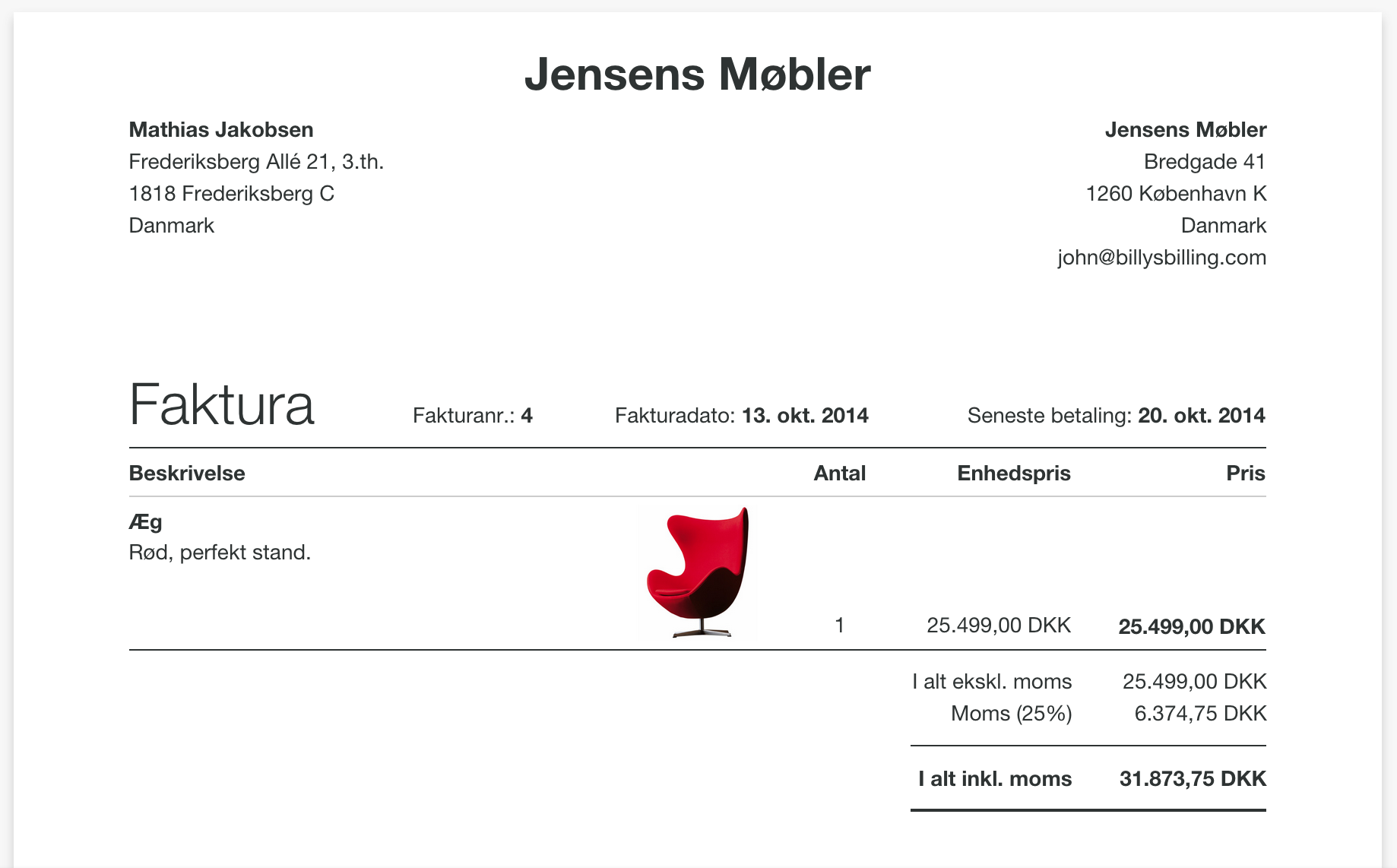Click the Enhedspris column header

[x=1013, y=474]
